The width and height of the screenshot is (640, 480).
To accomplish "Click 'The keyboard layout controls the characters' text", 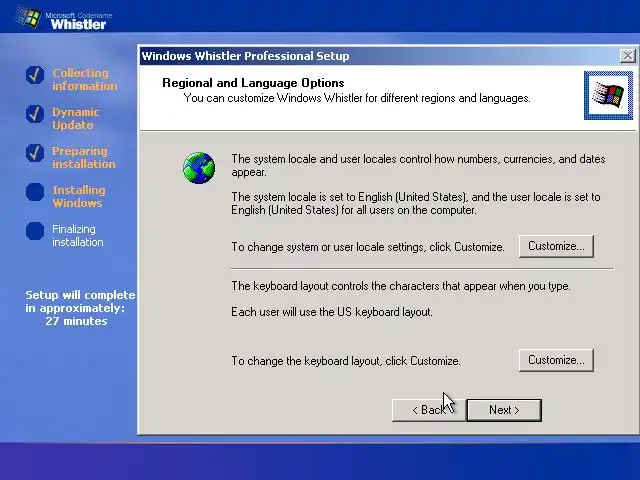I will (x=400, y=286).
